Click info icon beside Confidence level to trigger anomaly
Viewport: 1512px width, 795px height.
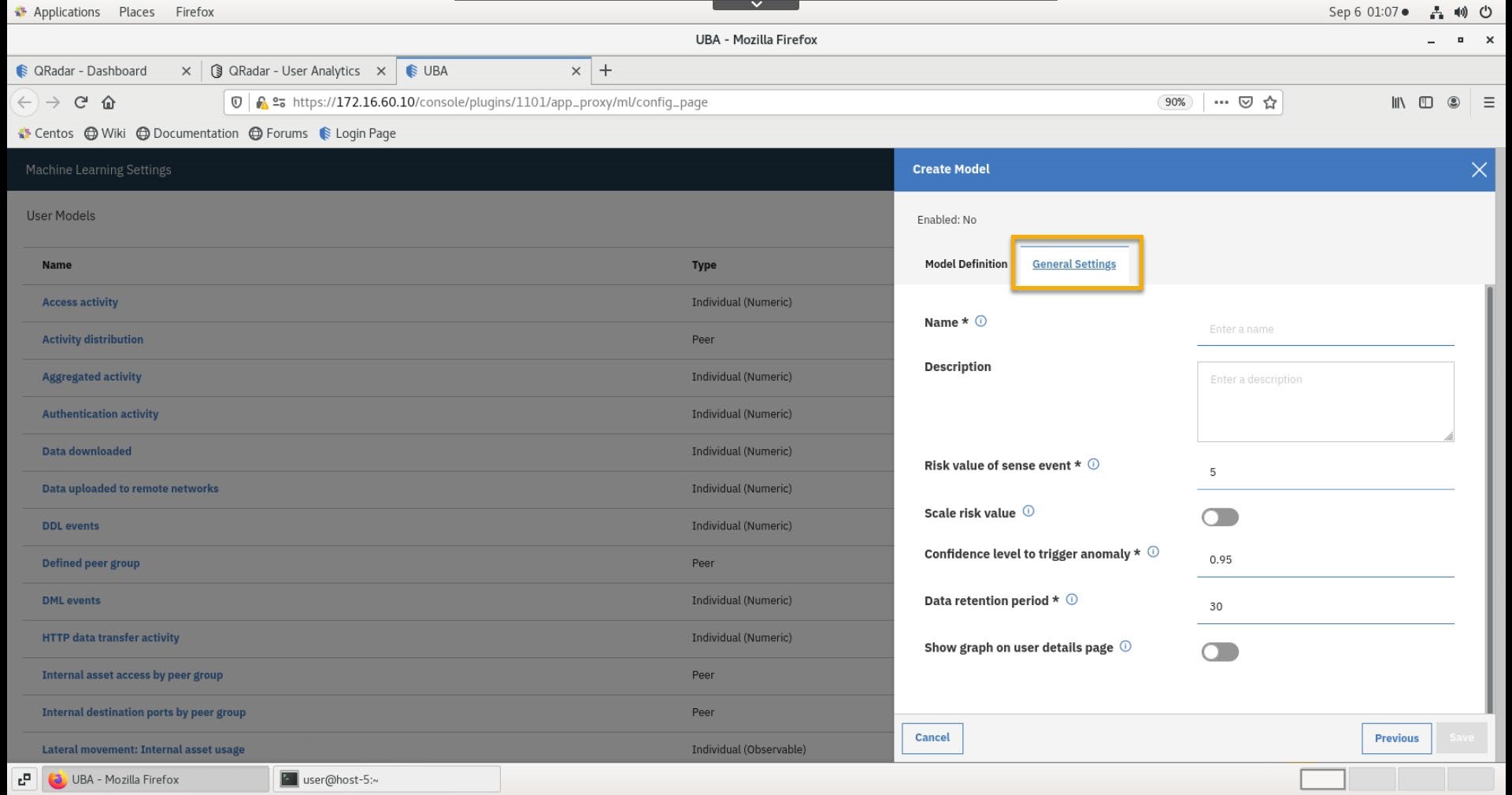pyautogui.click(x=1153, y=552)
